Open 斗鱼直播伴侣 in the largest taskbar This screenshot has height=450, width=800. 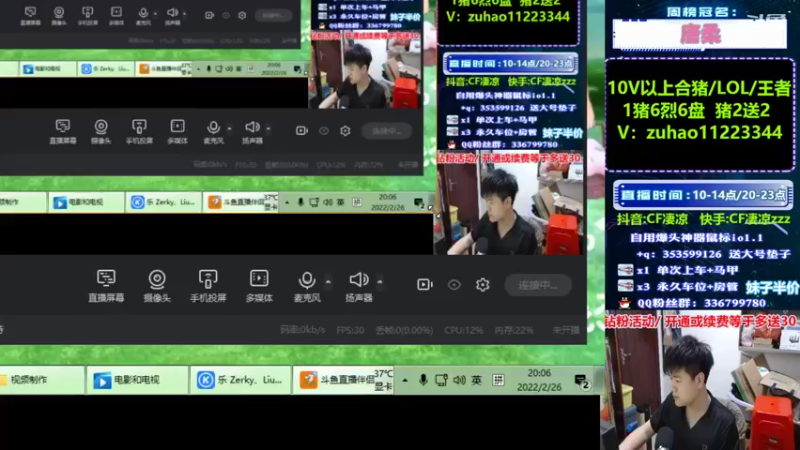tap(343, 380)
